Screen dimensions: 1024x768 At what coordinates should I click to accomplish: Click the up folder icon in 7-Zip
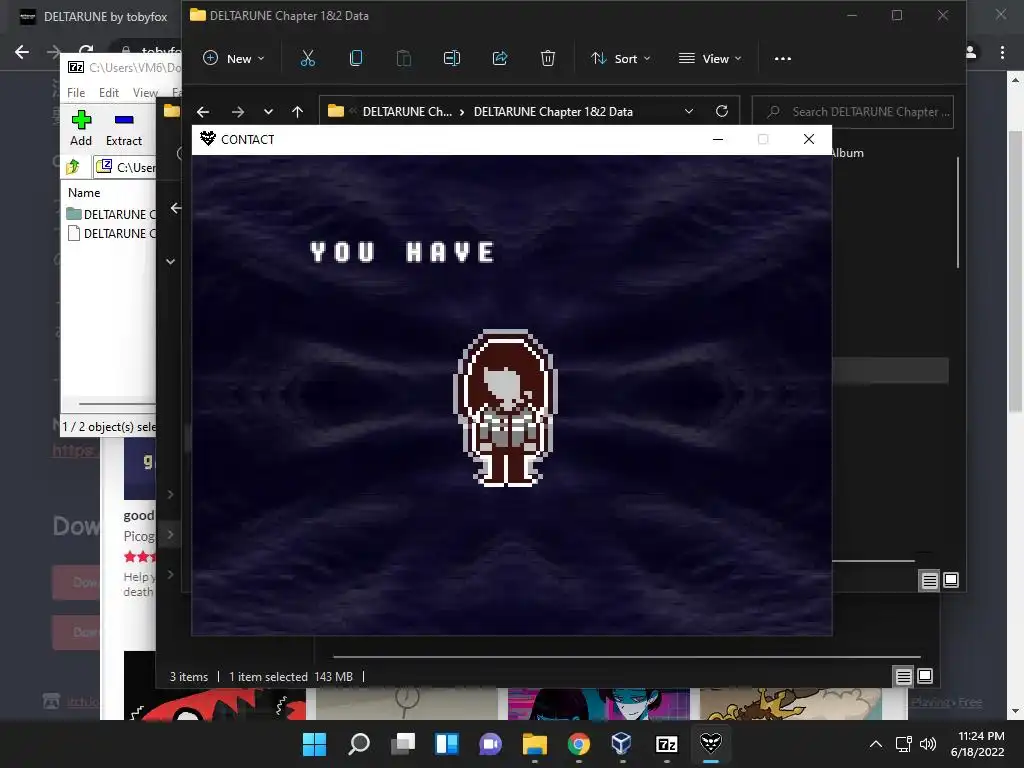click(x=72, y=167)
